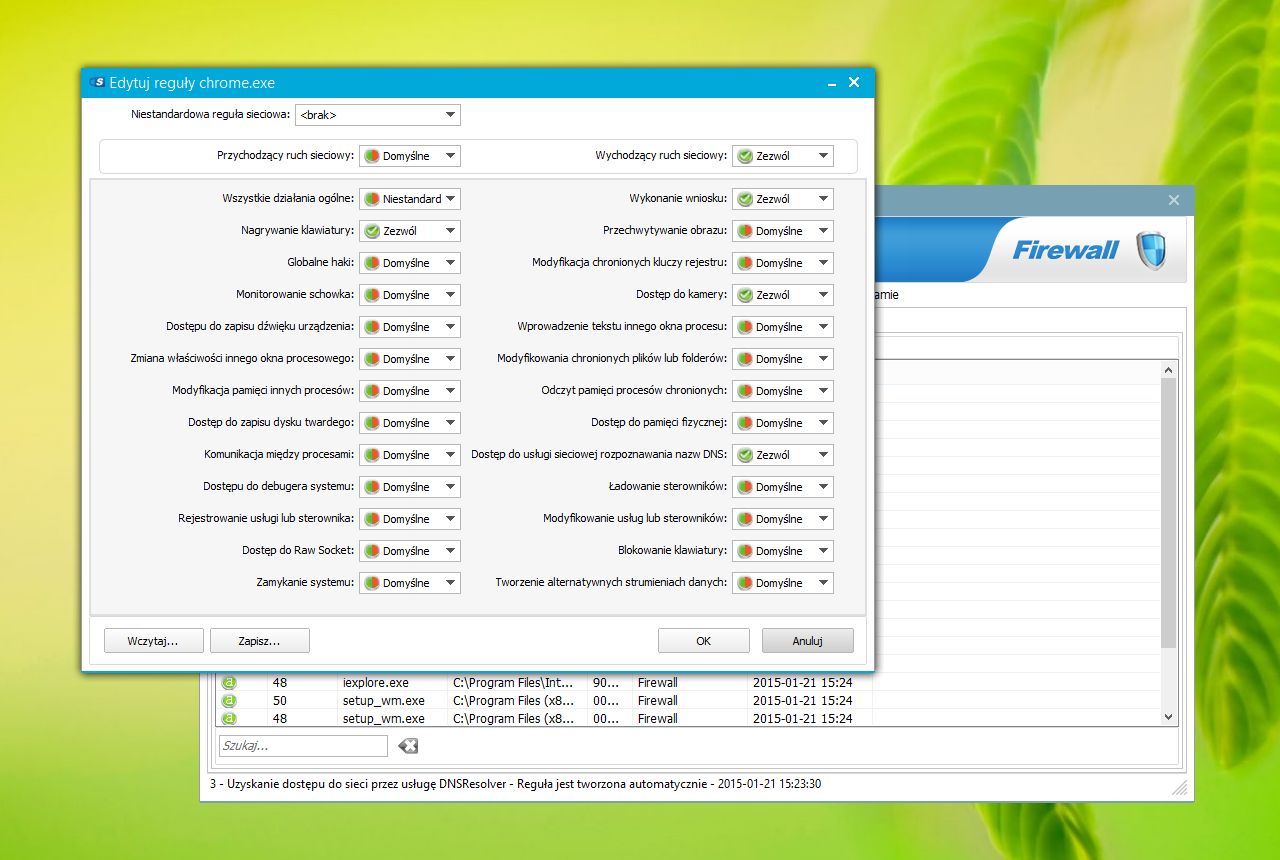Click the Wczytaj... button

click(x=154, y=641)
